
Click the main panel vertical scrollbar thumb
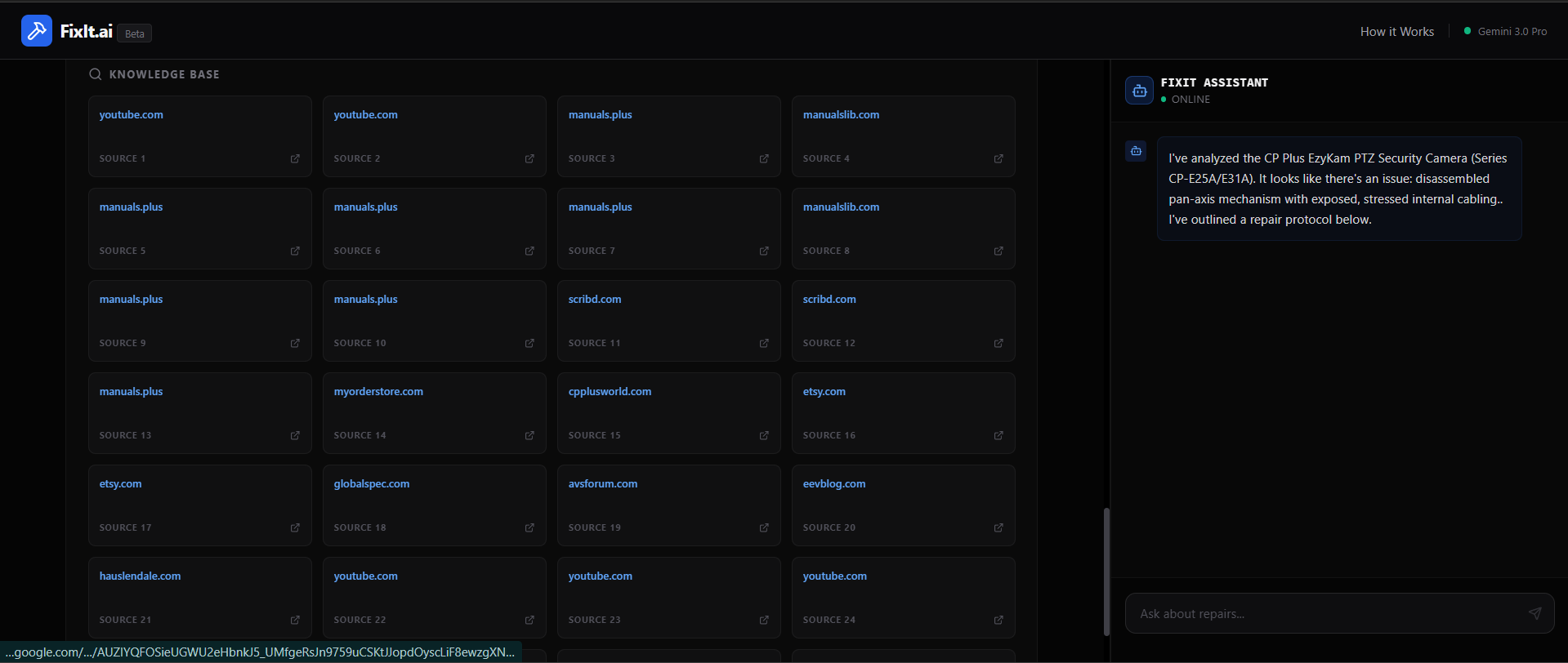1106,572
